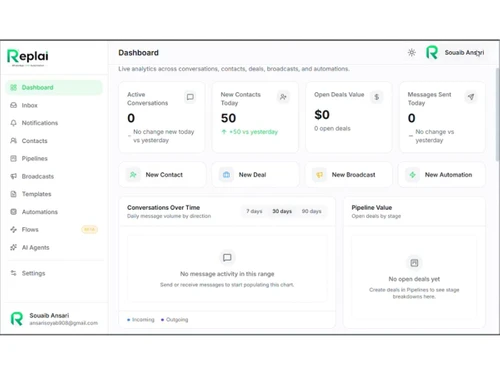Click the Flows sidebar icon
The width and height of the screenshot is (500, 375).
click(x=13, y=229)
